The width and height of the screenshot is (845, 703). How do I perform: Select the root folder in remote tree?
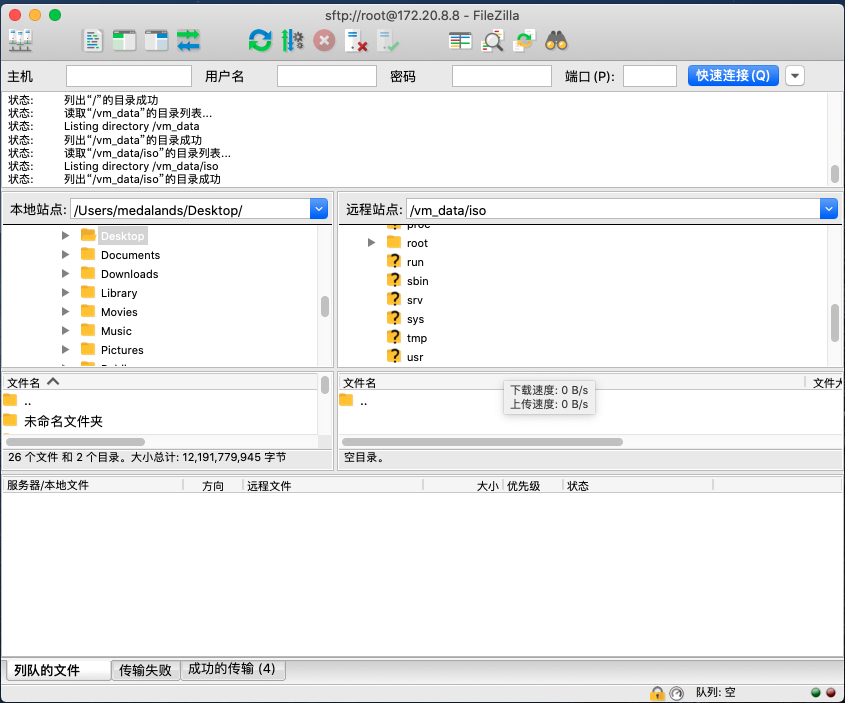pos(417,243)
